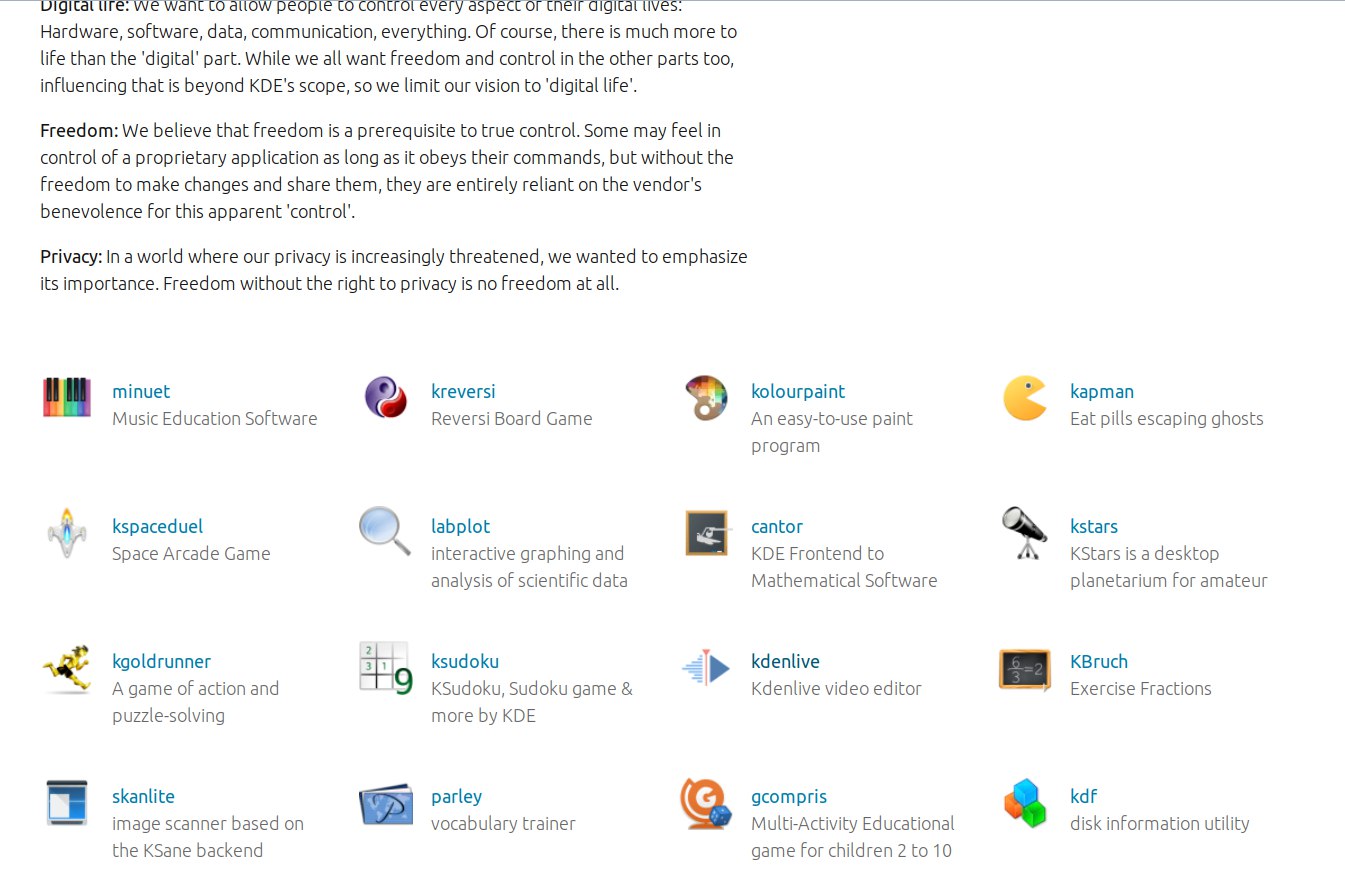Viewport: 1345px width, 893px height.
Task: Click the ksudoku number grid icon
Action: pyautogui.click(x=386, y=668)
